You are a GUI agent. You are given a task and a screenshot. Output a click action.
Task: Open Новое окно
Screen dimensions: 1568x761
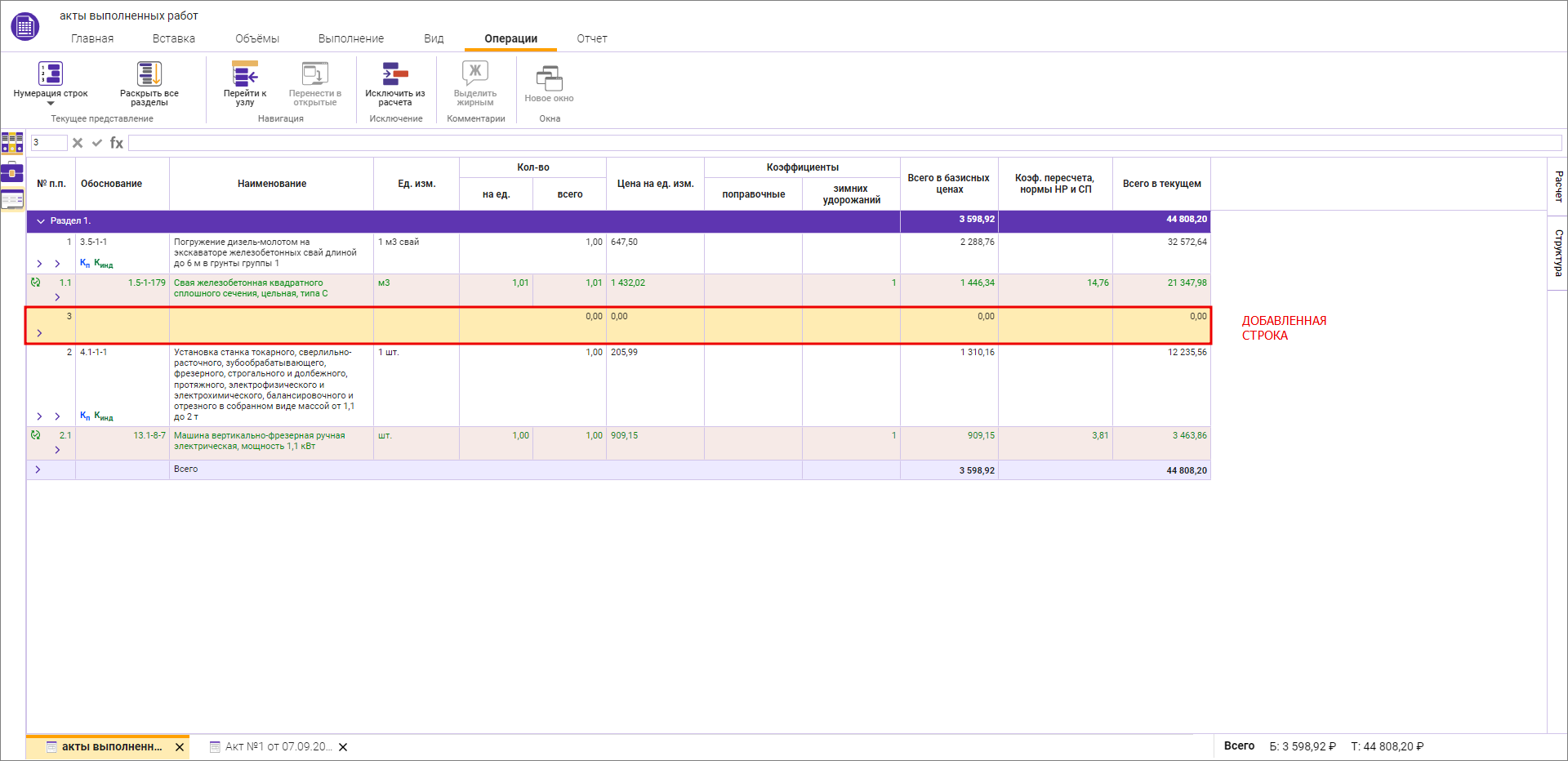tap(549, 79)
